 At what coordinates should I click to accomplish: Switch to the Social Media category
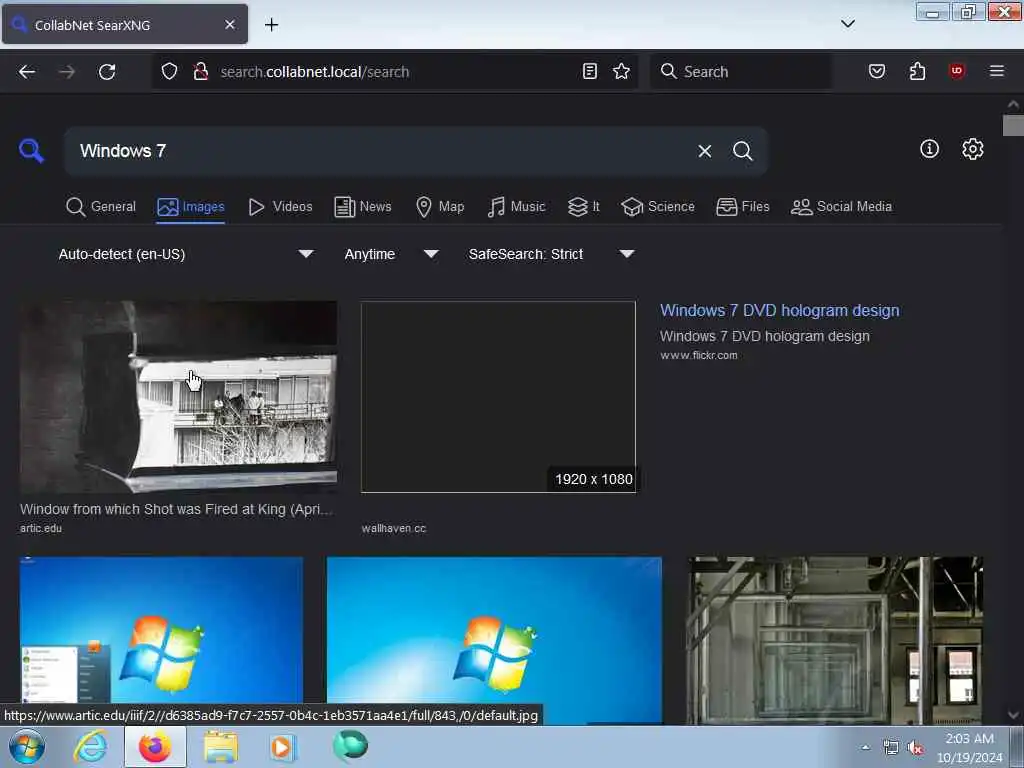841,207
